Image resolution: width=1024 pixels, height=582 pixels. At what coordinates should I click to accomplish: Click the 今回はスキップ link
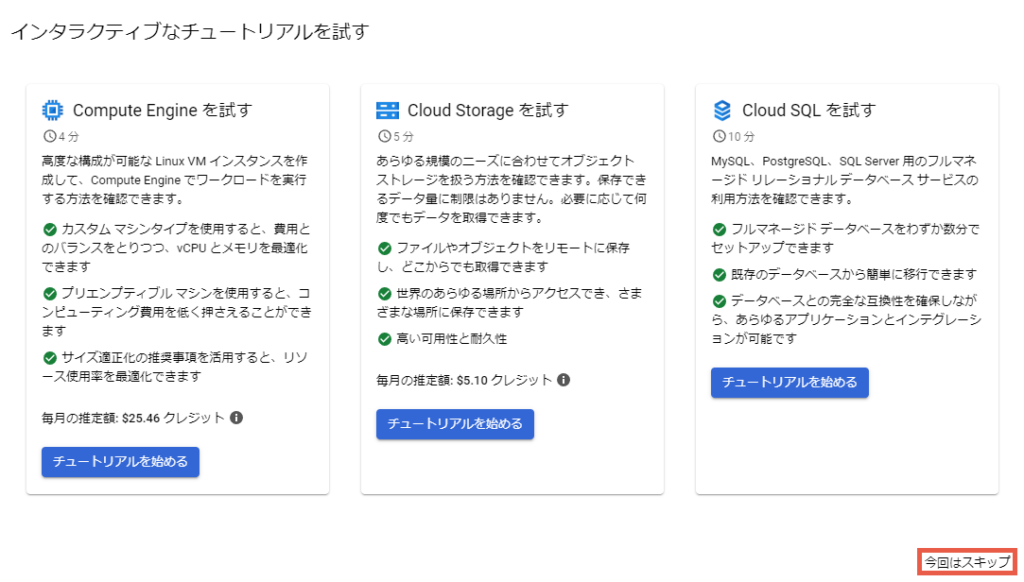point(967,562)
